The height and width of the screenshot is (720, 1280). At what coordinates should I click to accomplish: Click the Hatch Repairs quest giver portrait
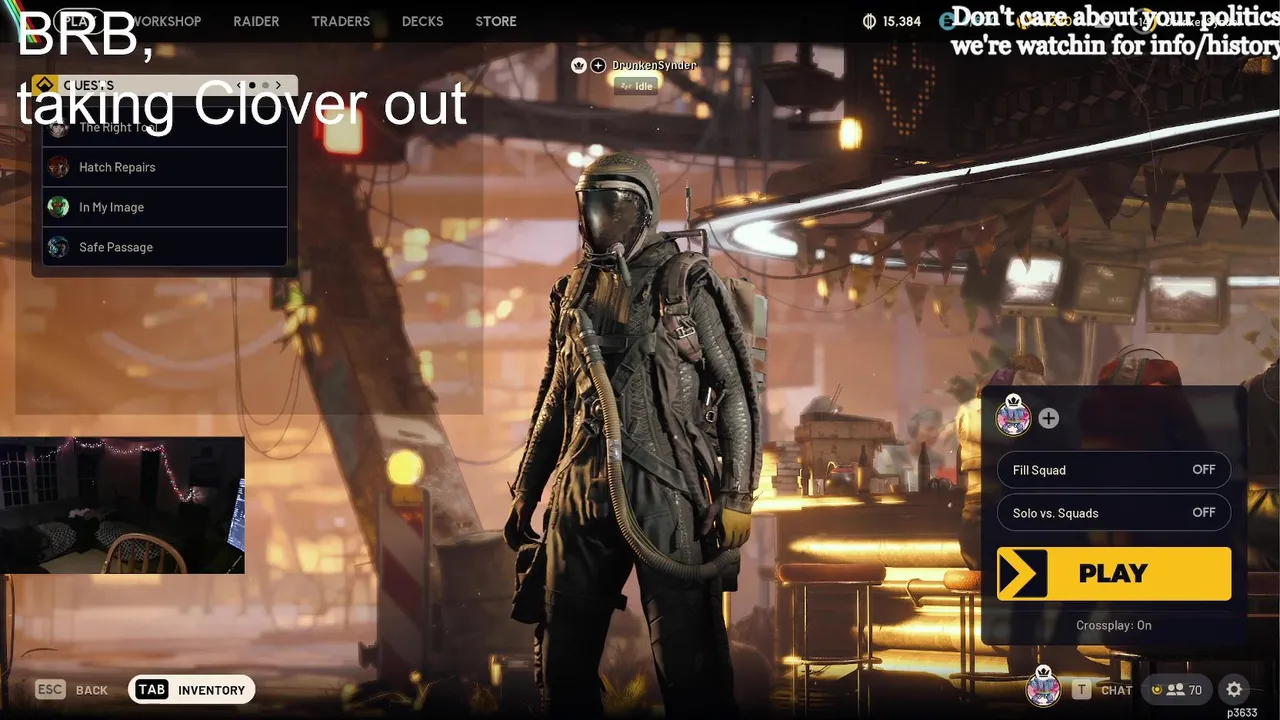59,167
